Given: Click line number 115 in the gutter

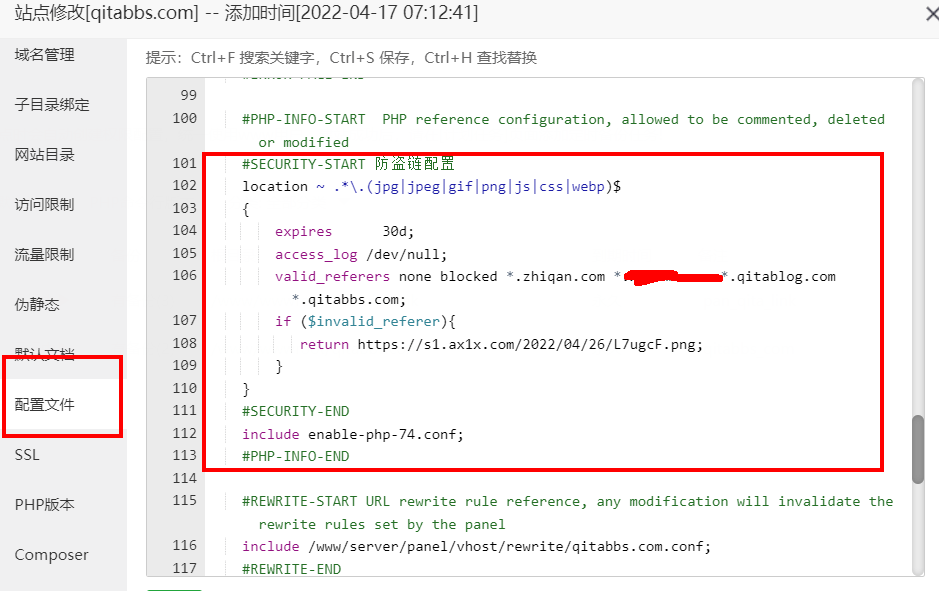Looking at the screenshot, I should (185, 501).
